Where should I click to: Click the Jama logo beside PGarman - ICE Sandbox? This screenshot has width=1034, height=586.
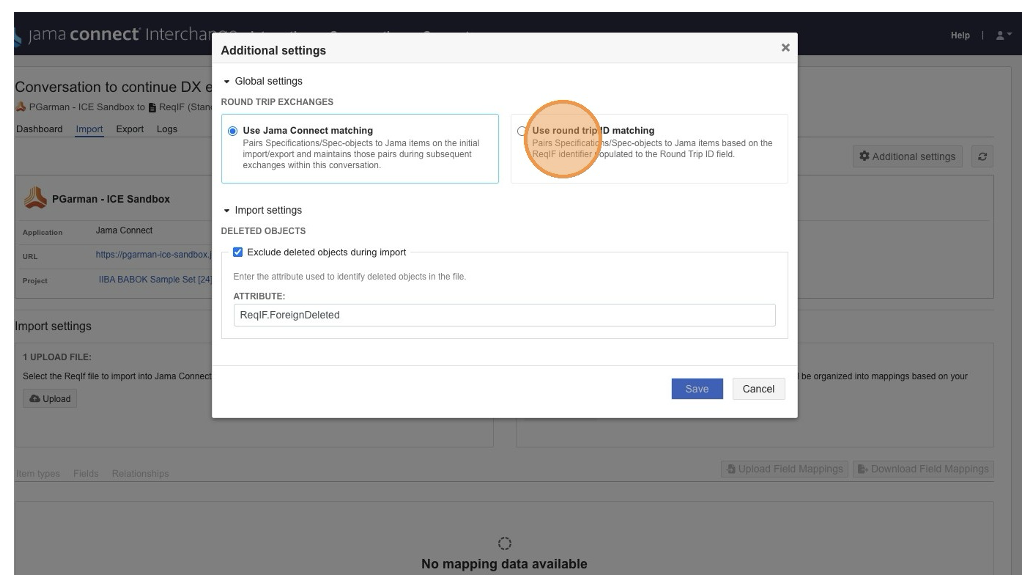(x=36, y=198)
